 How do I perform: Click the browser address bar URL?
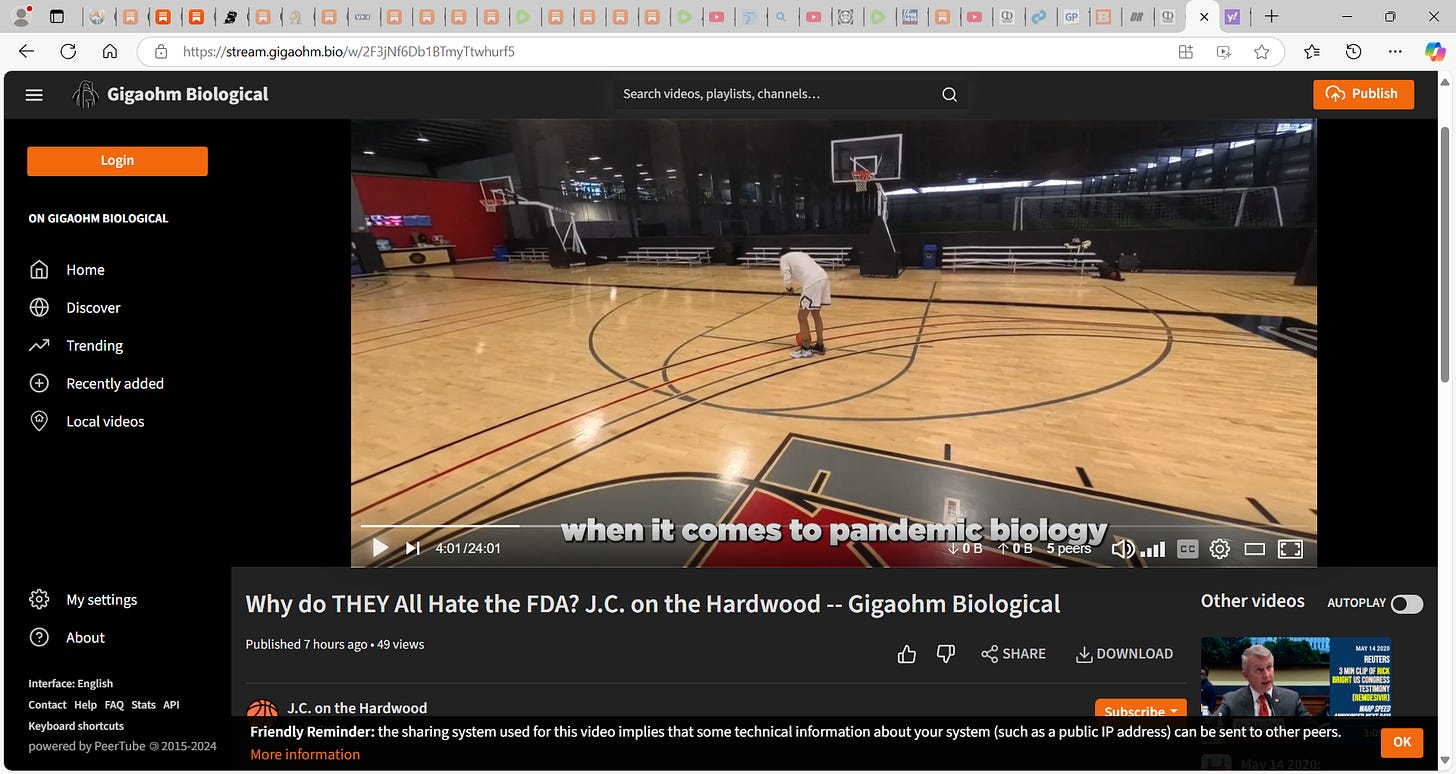[349, 52]
